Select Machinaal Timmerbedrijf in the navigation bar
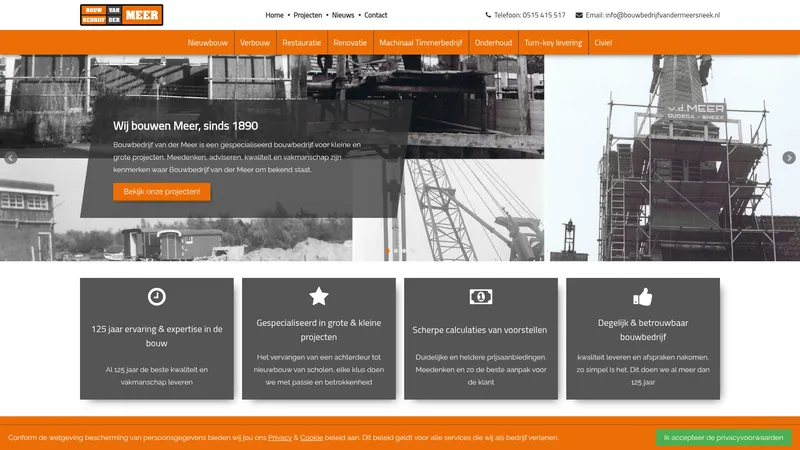The image size is (800, 450). (x=421, y=43)
